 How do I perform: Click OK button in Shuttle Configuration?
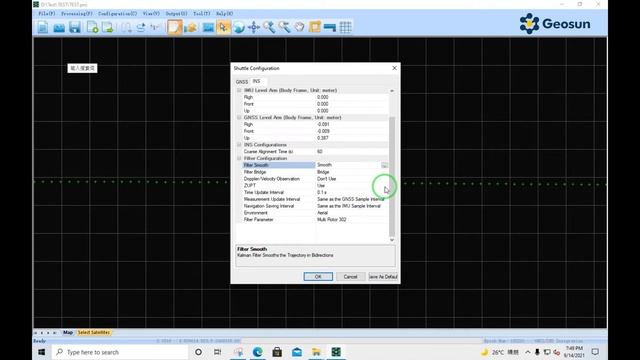tap(318, 277)
